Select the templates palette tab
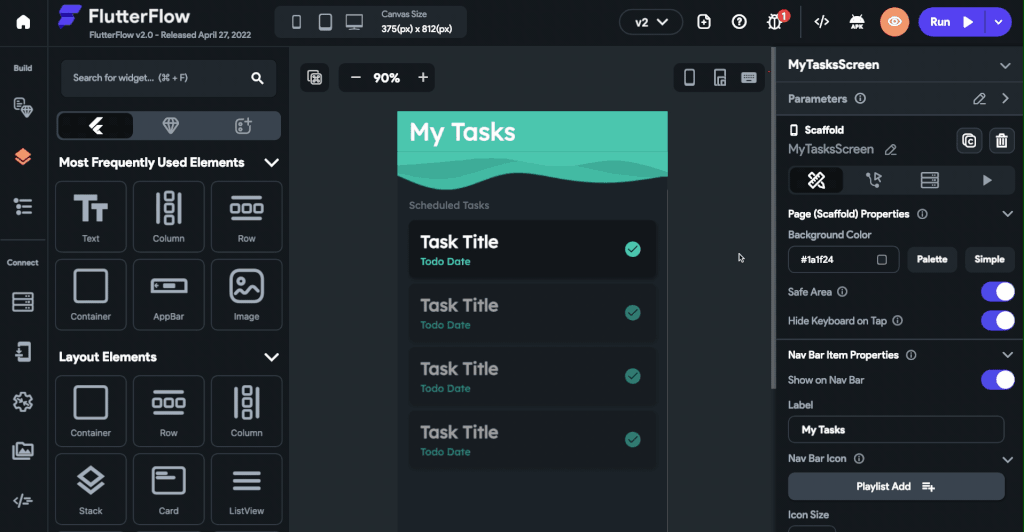This screenshot has height=532, width=1024. click(244, 125)
